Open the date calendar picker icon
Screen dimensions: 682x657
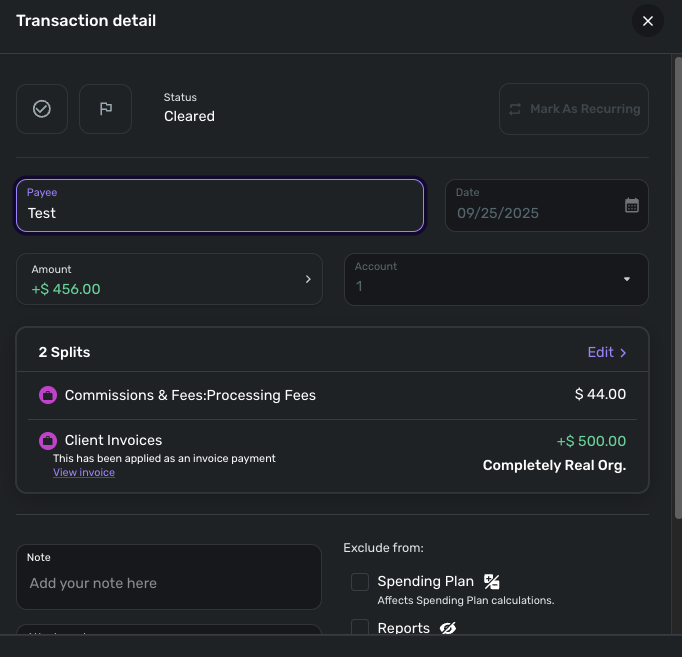pos(632,205)
